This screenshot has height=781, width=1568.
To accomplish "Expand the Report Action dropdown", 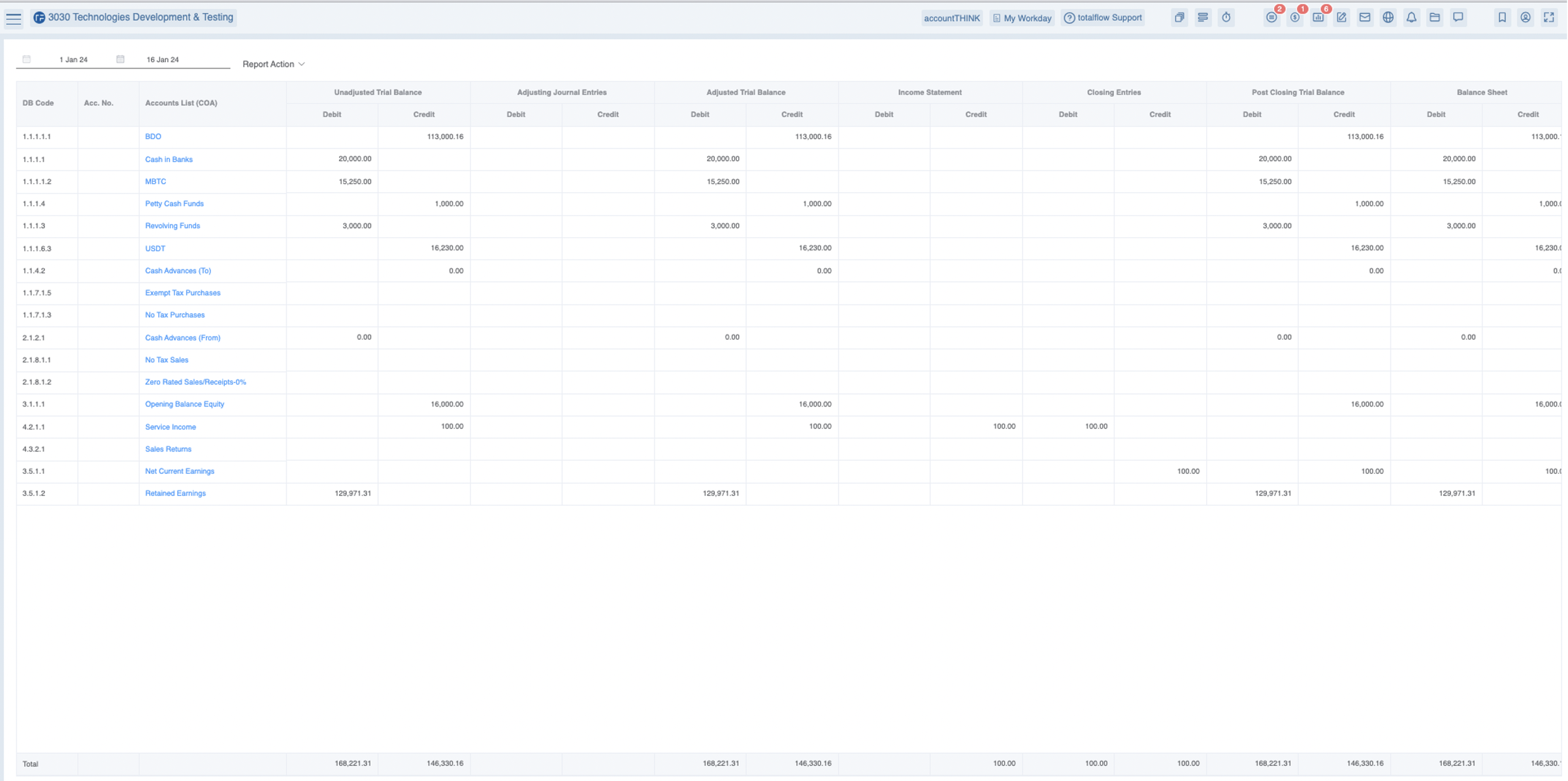I will (x=274, y=64).
